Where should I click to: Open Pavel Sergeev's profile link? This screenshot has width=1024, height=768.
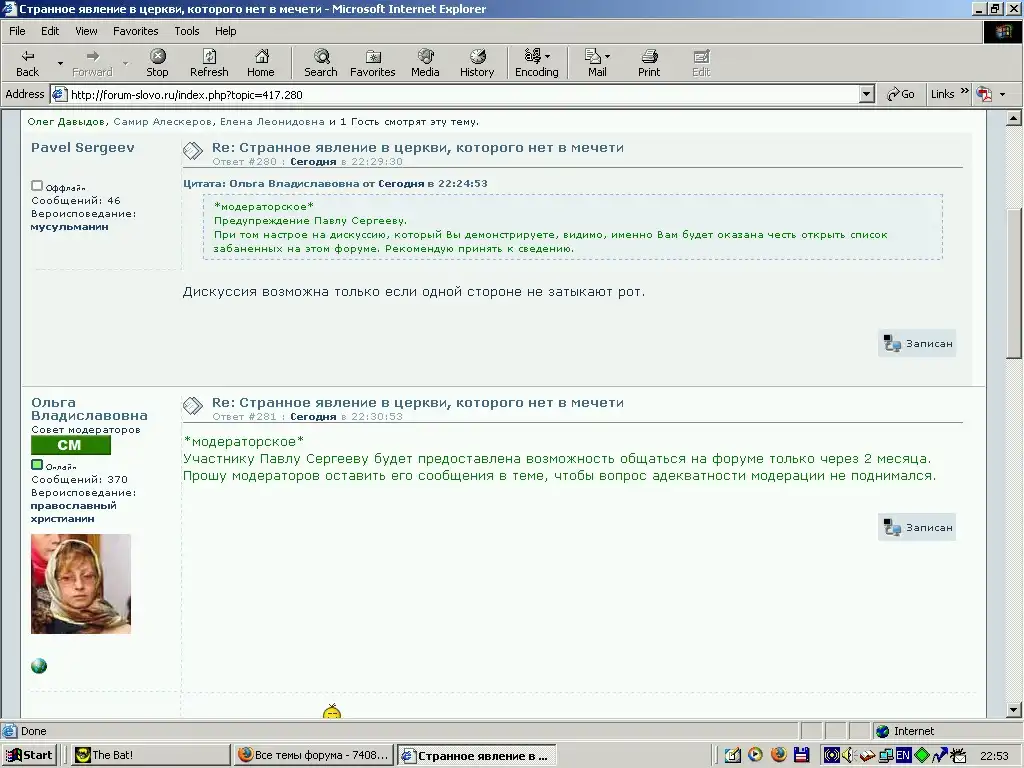[83, 148]
